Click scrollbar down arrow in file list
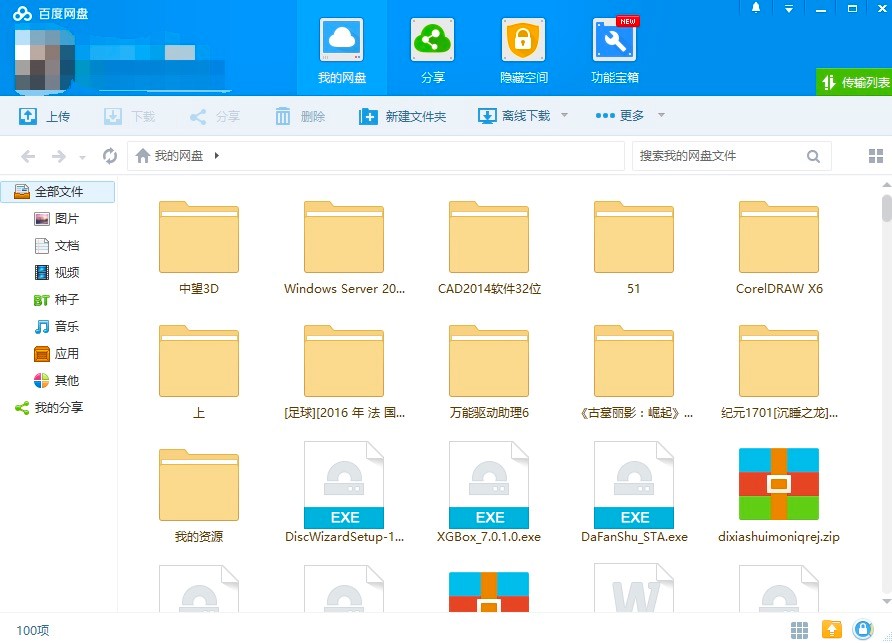Image resolution: width=892 pixels, height=643 pixels. pyautogui.click(x=886, y=601)
